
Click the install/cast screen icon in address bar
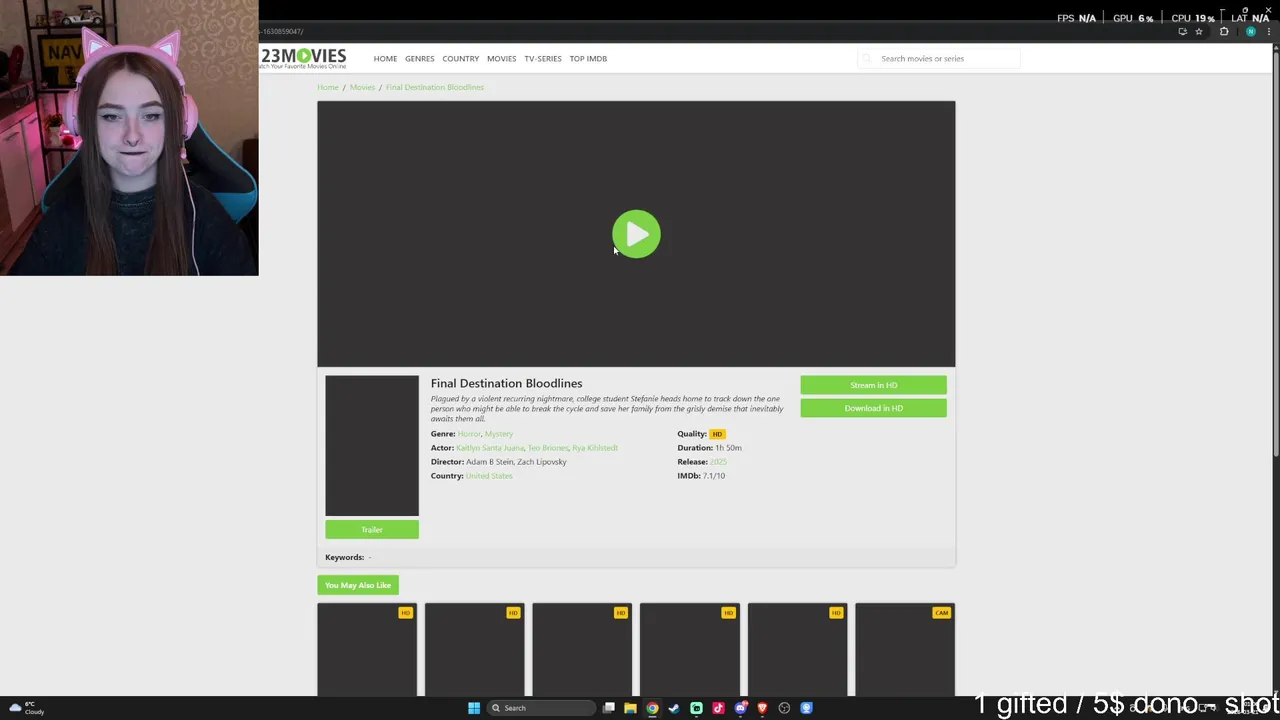click(x=1182, y=32)
